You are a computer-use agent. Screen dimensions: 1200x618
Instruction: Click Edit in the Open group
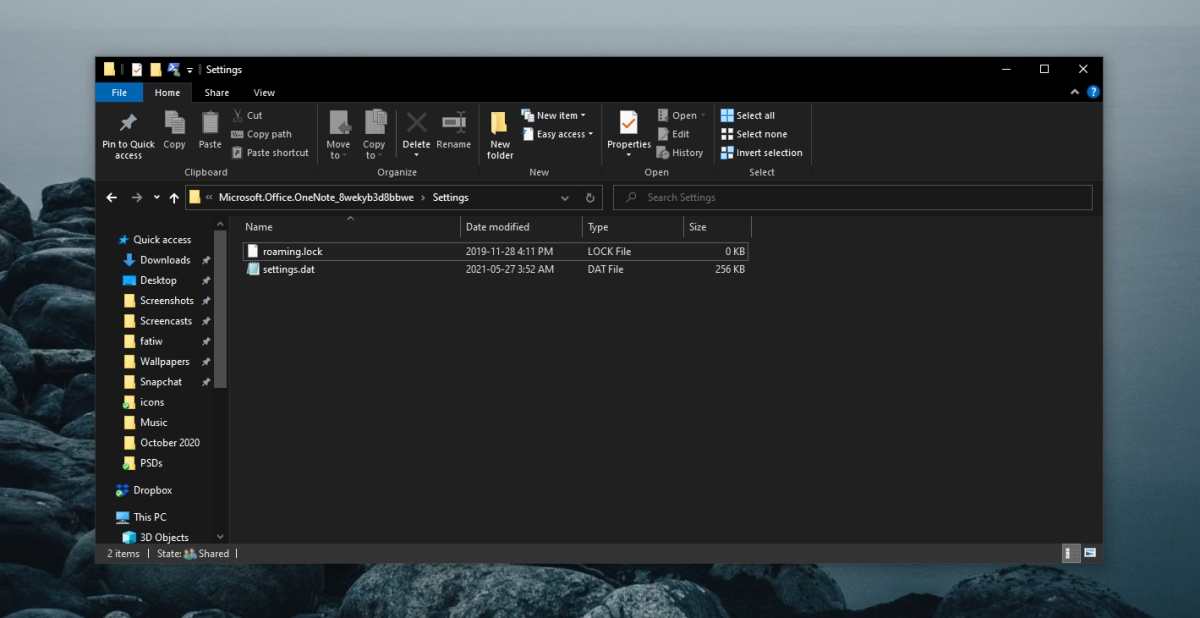(673, 134)
